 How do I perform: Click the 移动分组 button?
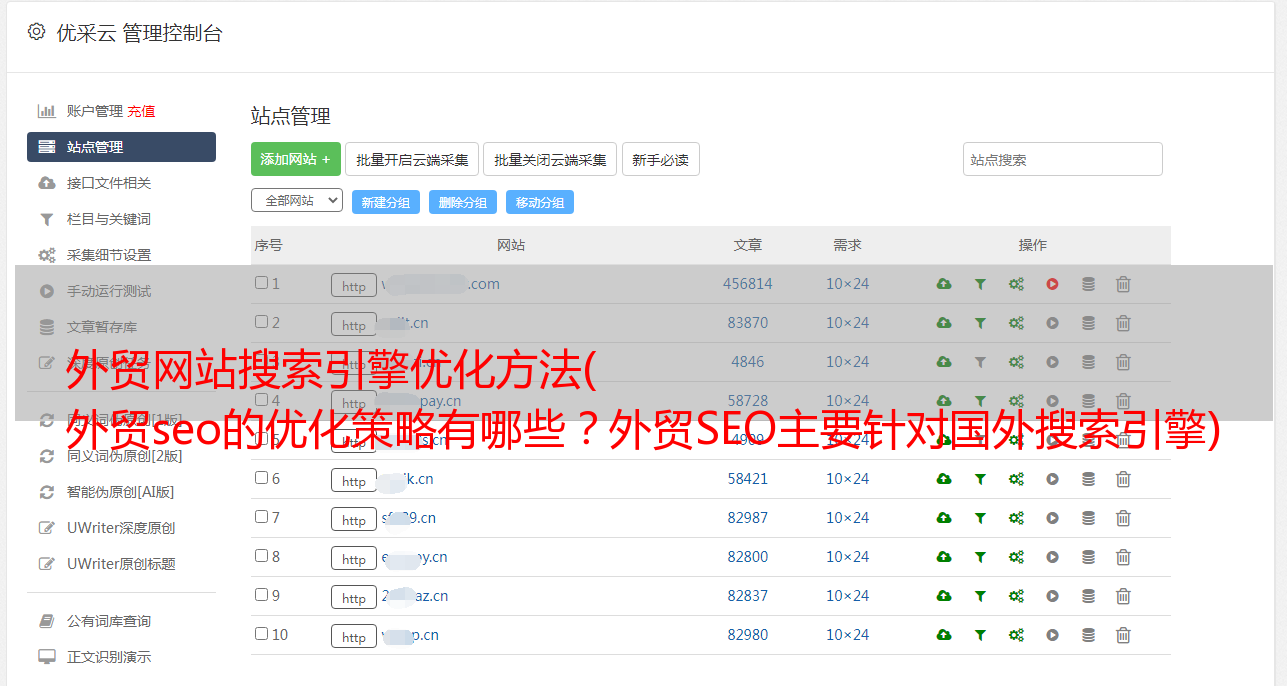click(540, 202)
